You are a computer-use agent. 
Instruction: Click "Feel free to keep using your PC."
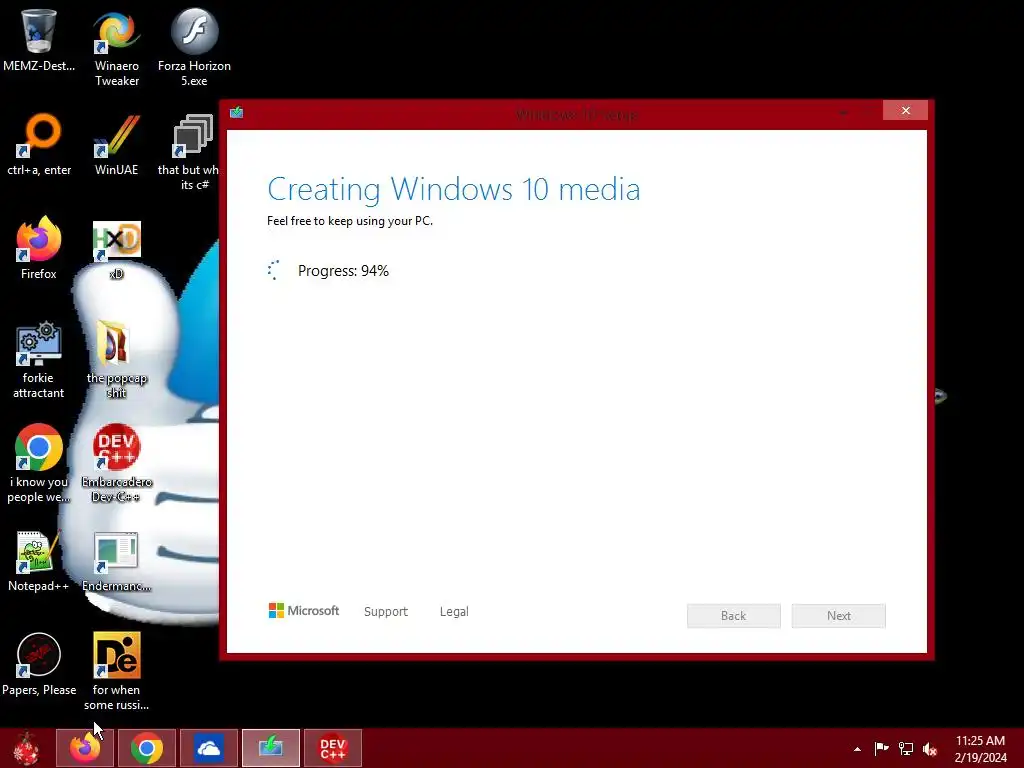349,221
